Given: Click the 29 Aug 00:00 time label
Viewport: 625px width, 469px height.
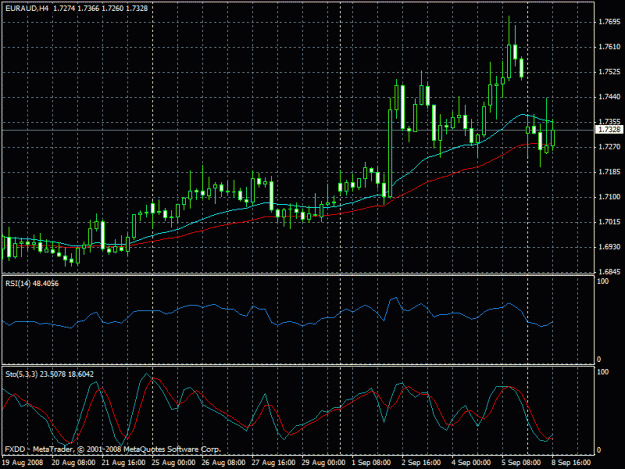Looking at the screenshot, I should 323,463.
